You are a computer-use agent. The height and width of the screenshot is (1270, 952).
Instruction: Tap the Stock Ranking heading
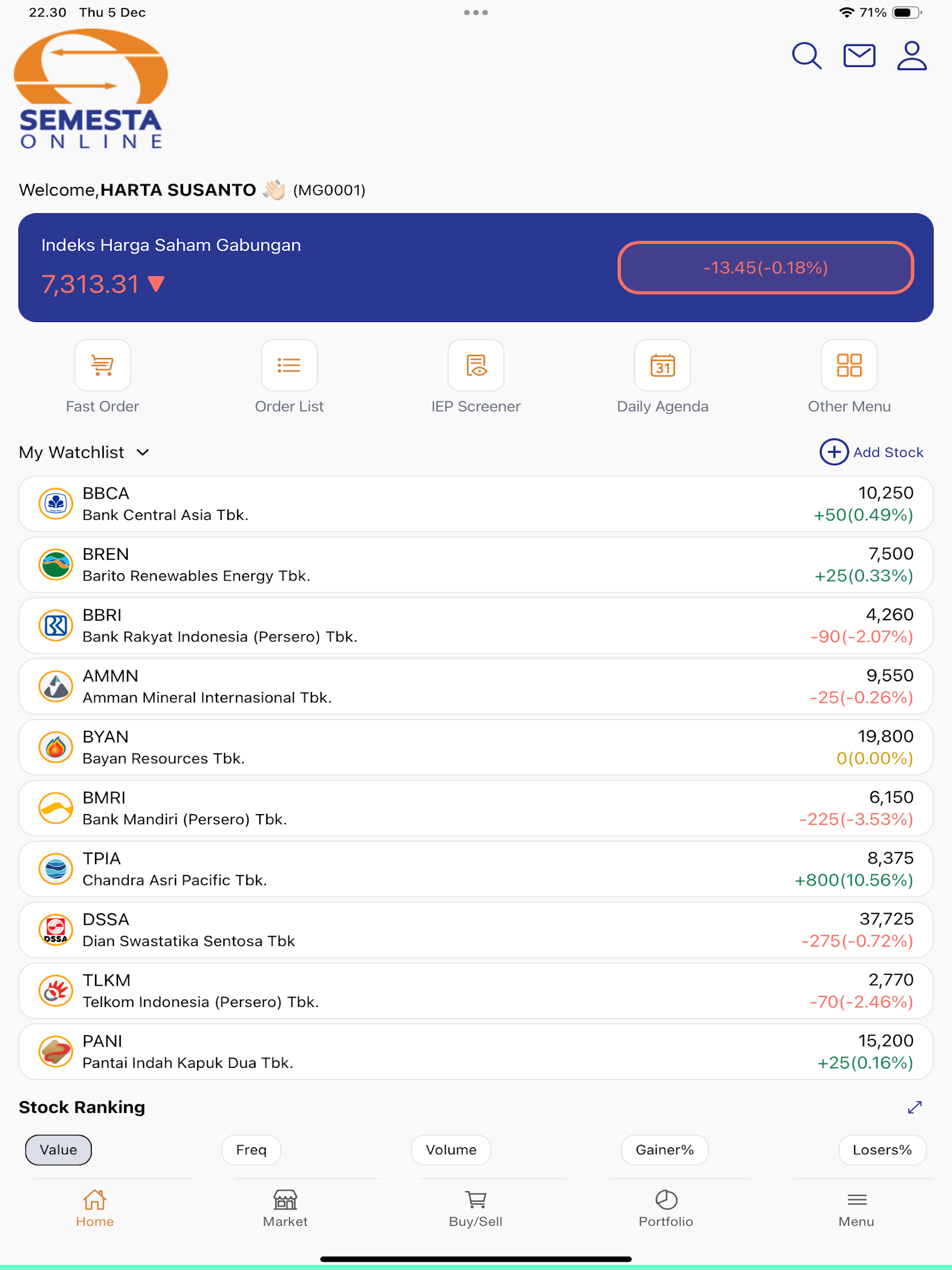(82, 1107)
